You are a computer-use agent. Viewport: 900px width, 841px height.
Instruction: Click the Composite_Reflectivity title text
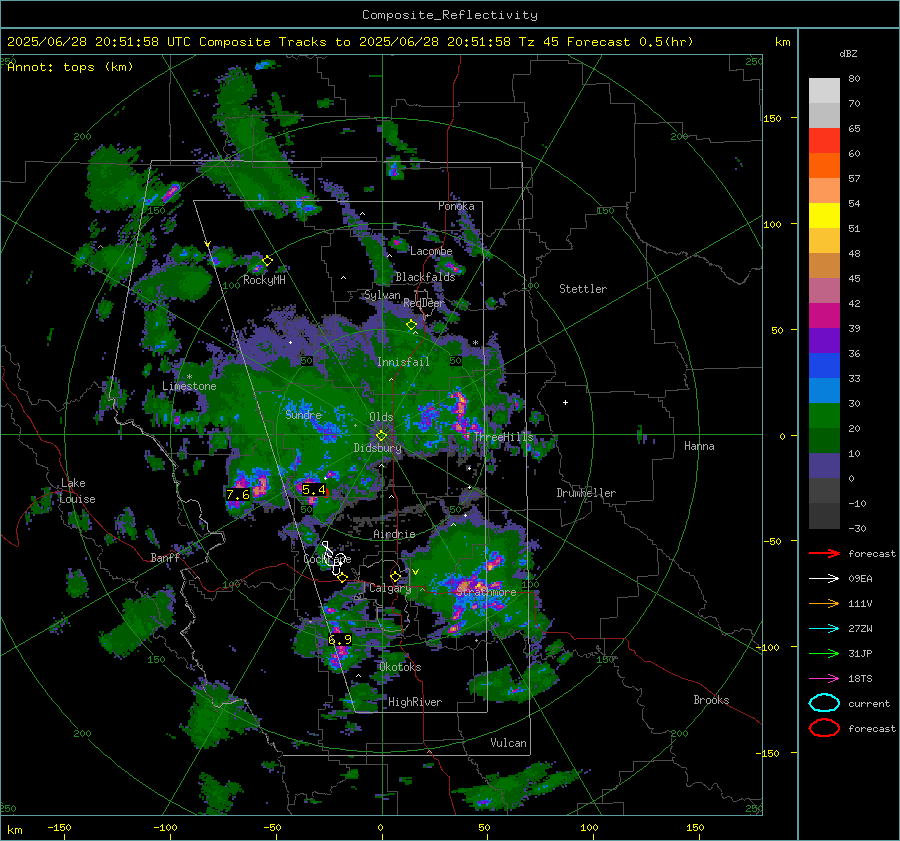(x=450, y=15)
